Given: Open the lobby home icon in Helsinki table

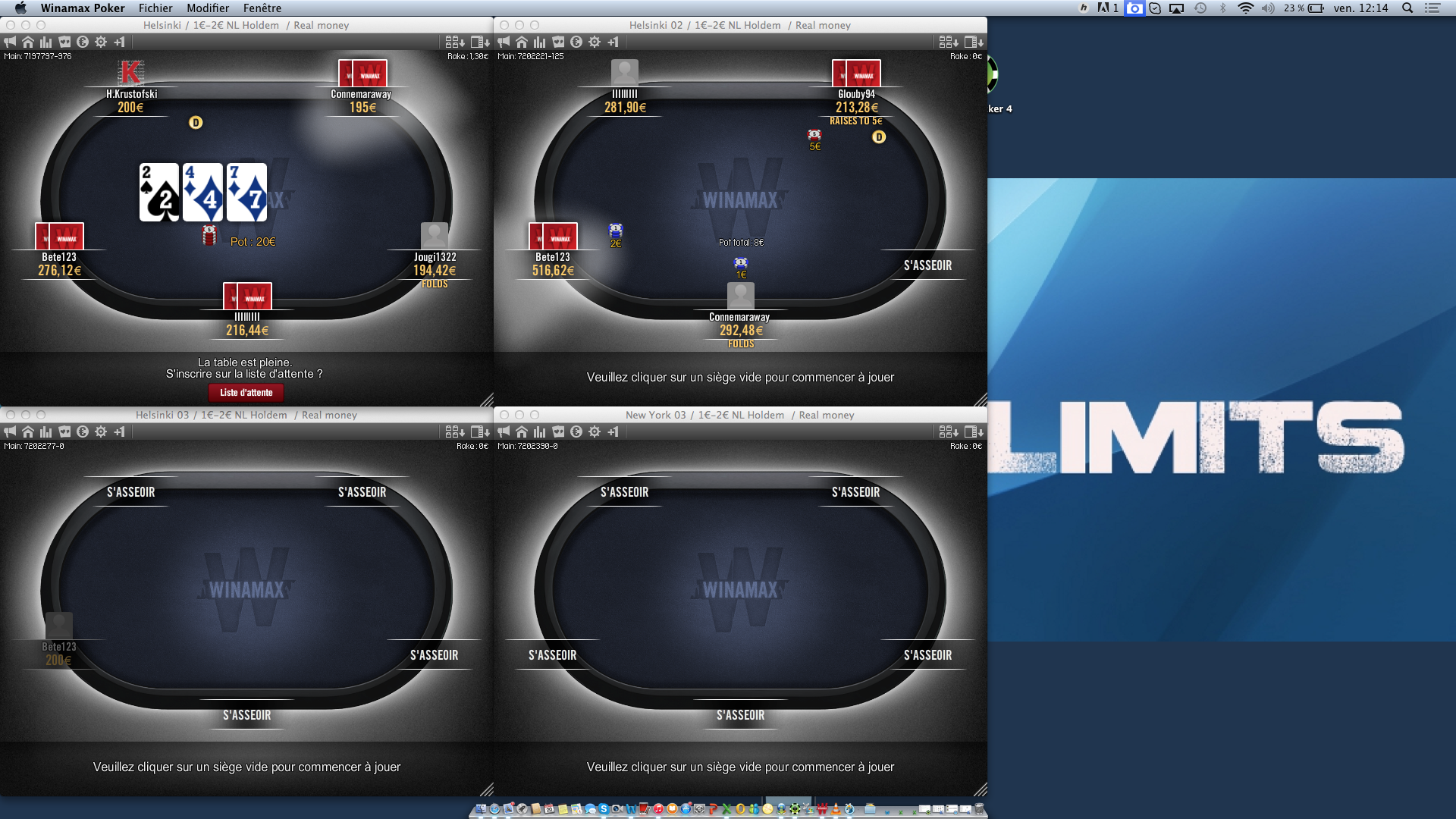Looking at the screenshot, I should 28,42.
